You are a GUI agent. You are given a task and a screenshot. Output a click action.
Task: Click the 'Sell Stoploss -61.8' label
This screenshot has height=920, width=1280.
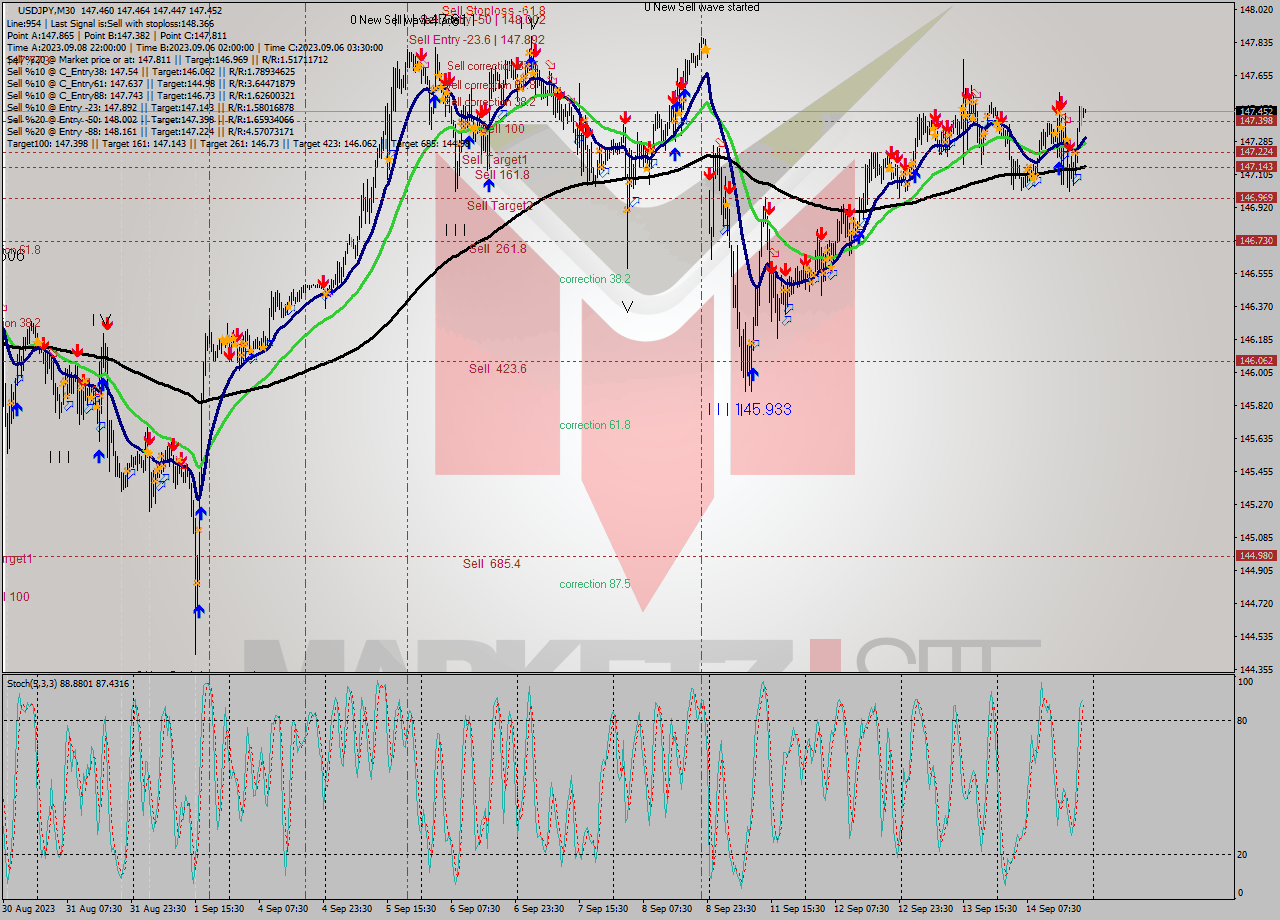(x=494, y=11)
